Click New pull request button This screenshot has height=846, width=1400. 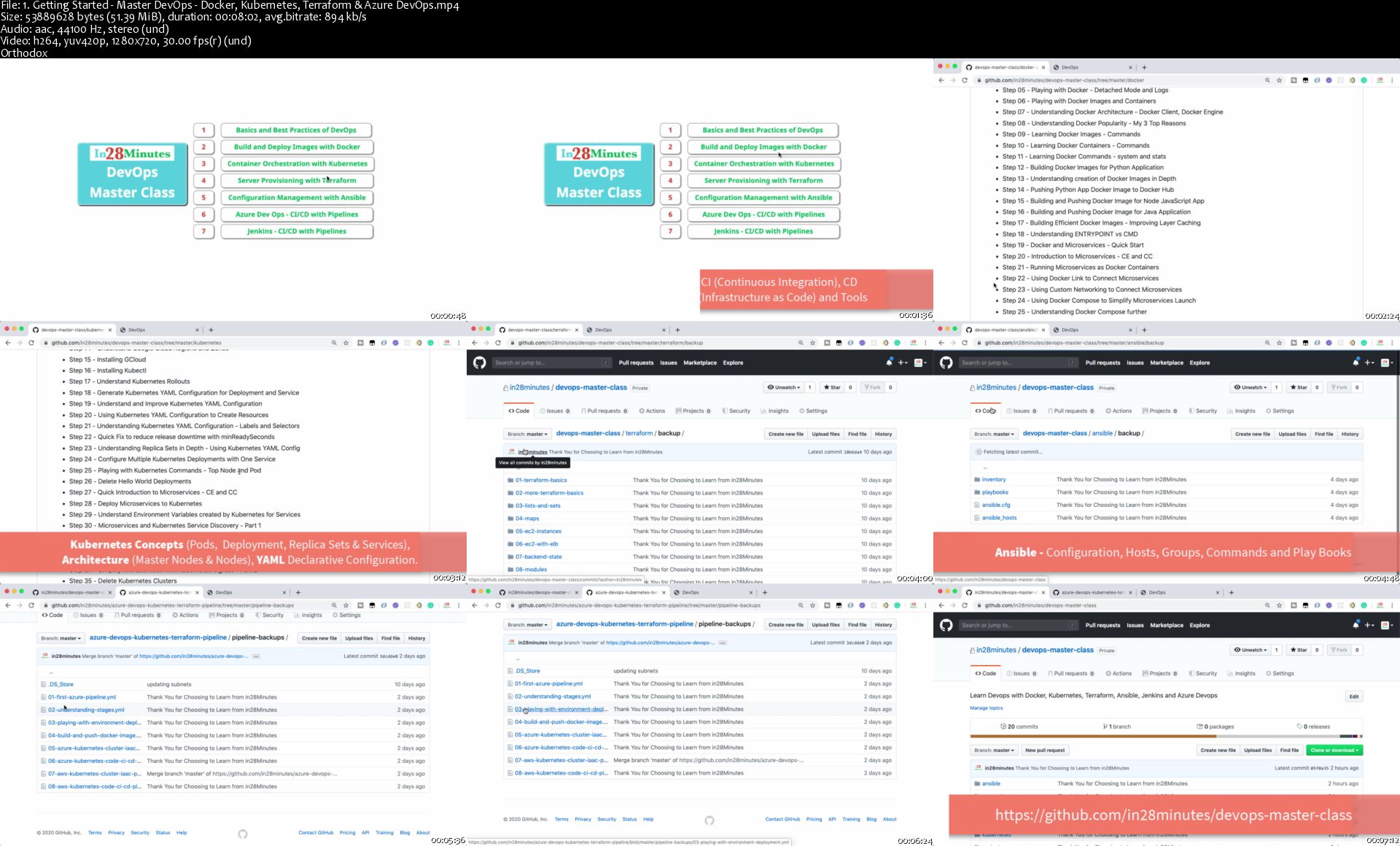click(x=1045, y=750)
